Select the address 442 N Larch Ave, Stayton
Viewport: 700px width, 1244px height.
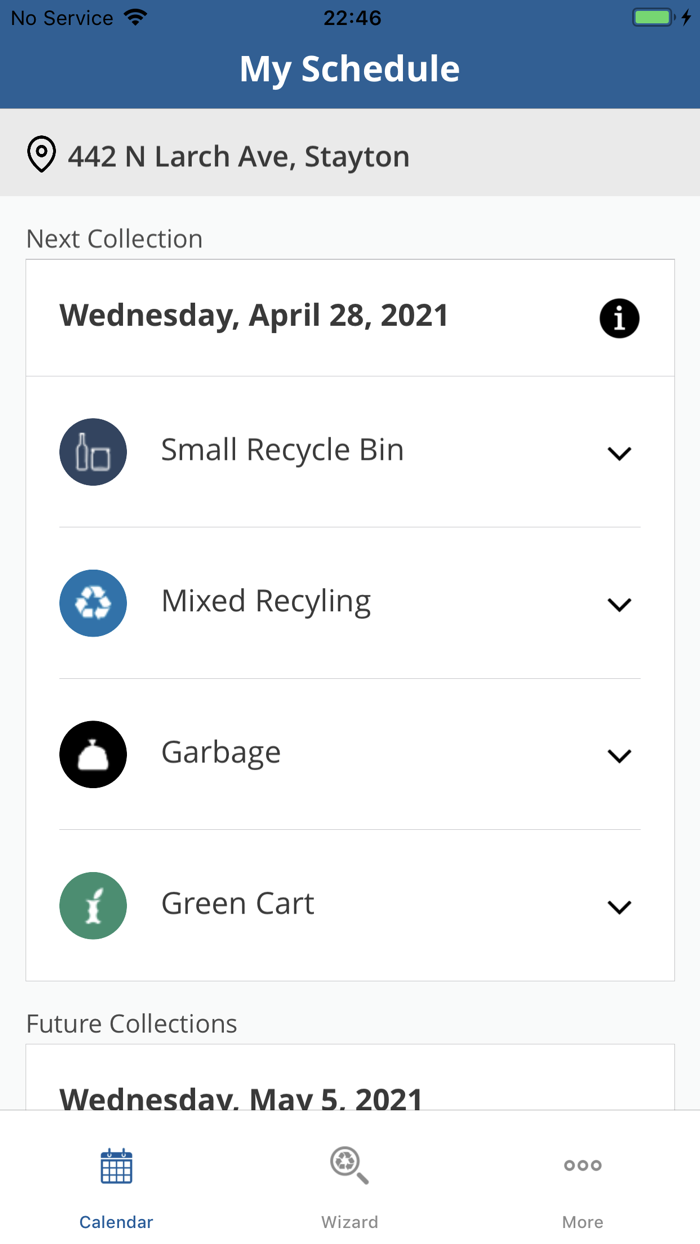point(238,155)
